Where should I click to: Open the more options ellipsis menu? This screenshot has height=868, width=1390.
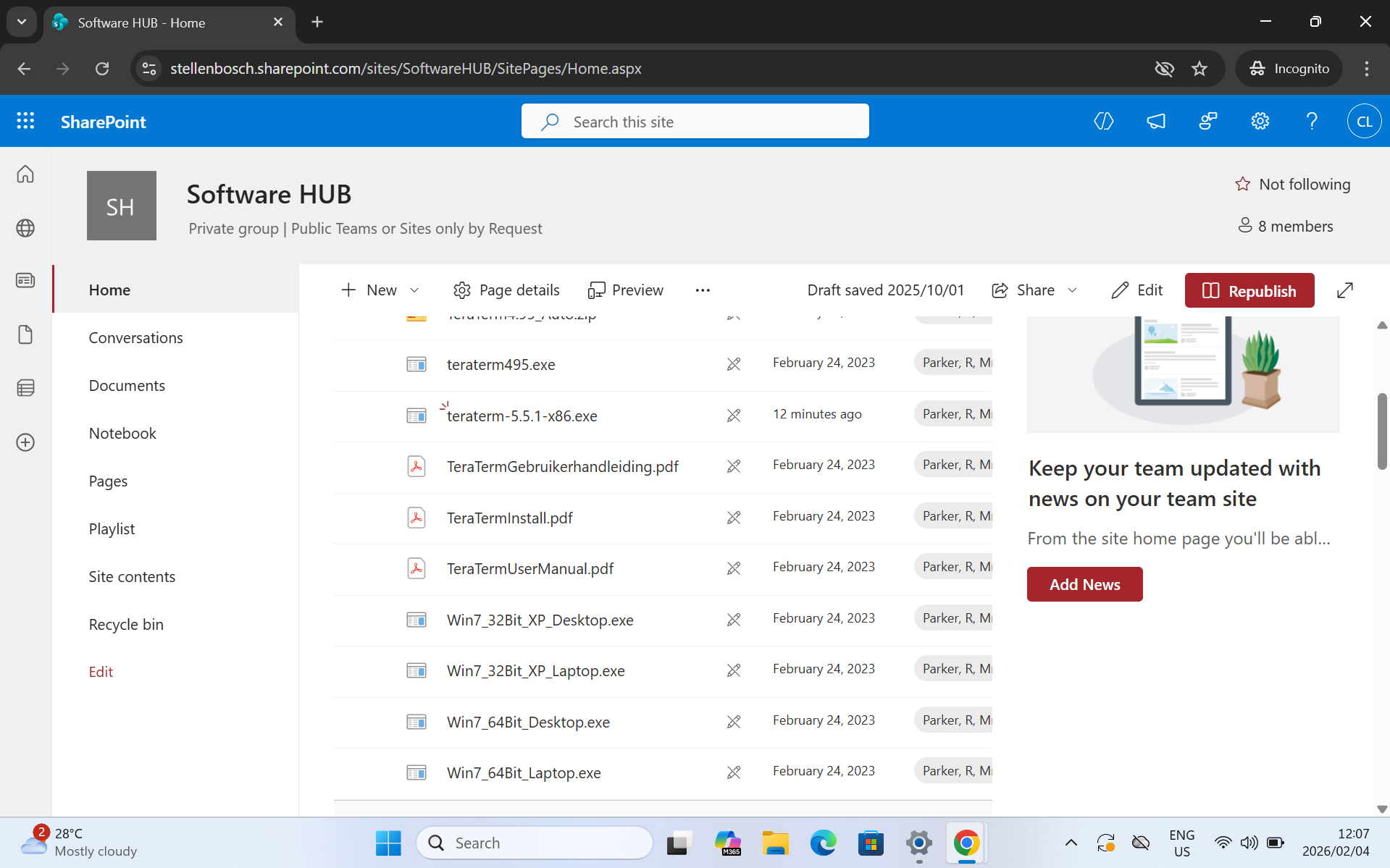[x=702, y=290]
